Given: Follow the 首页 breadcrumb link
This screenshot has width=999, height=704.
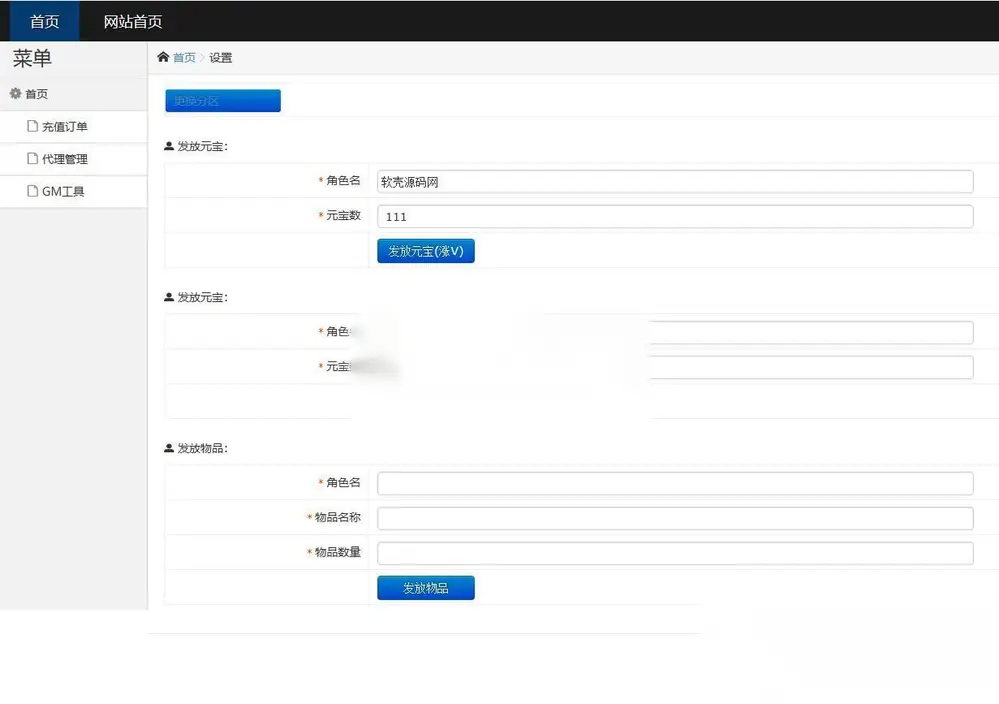Looking at the screenshot, I should point(184,57).
